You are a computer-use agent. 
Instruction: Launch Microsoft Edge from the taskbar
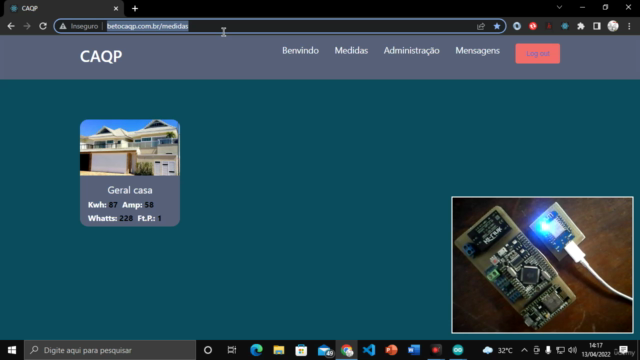coord(256,350)
